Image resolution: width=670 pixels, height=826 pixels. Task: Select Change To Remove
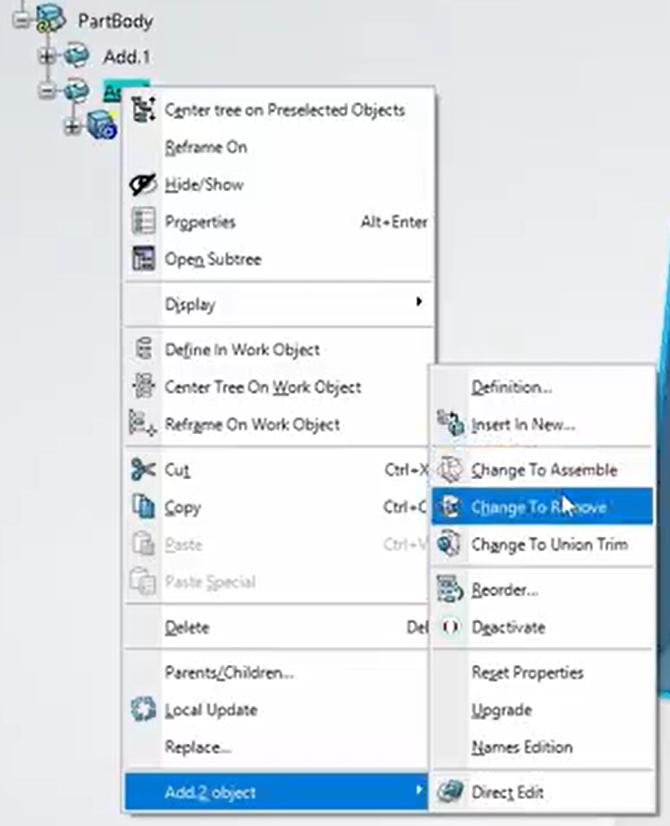[x=543, y=507]
